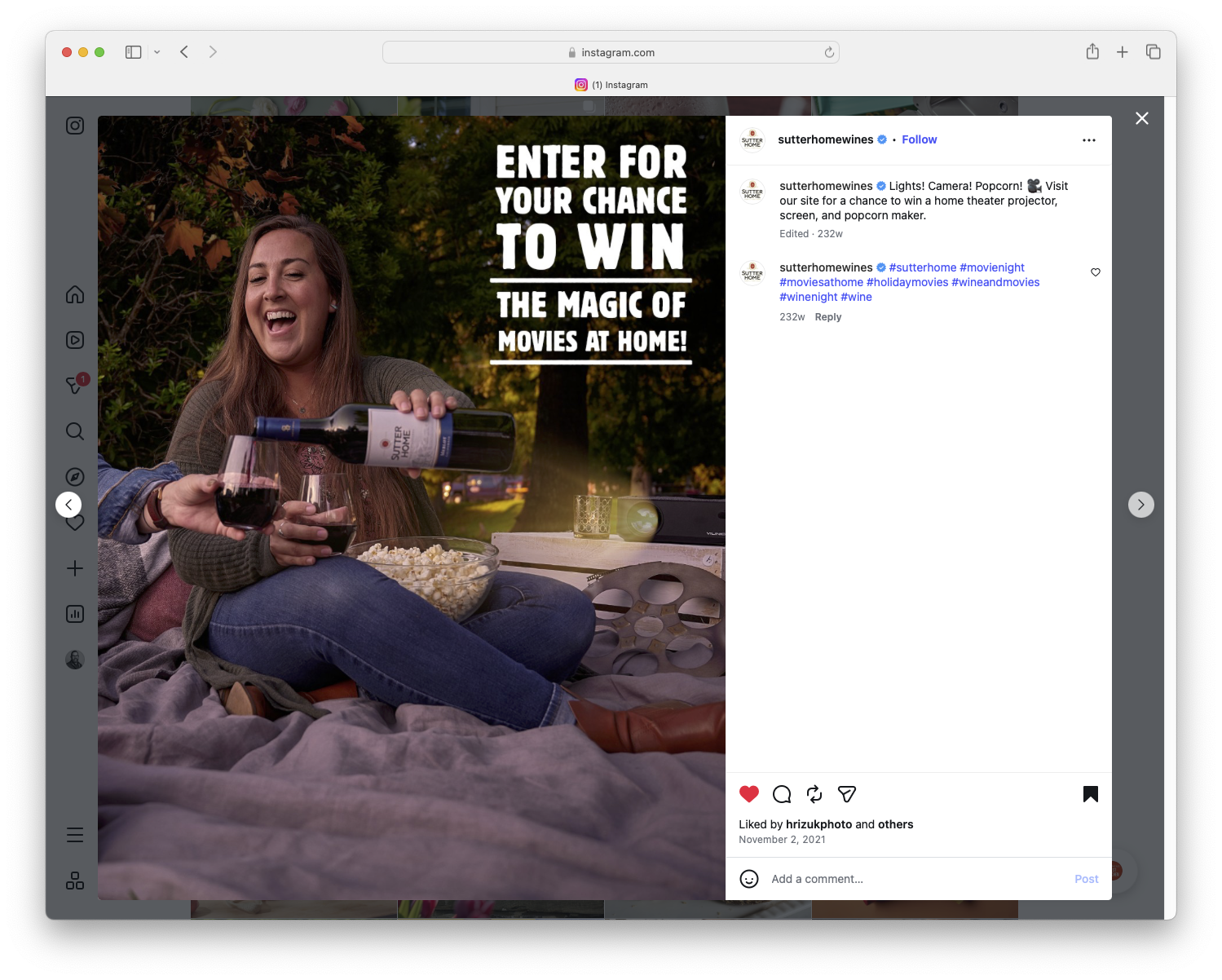Open the Explore compass icon
Screen dimensions: 1222x980
(75, 476)
